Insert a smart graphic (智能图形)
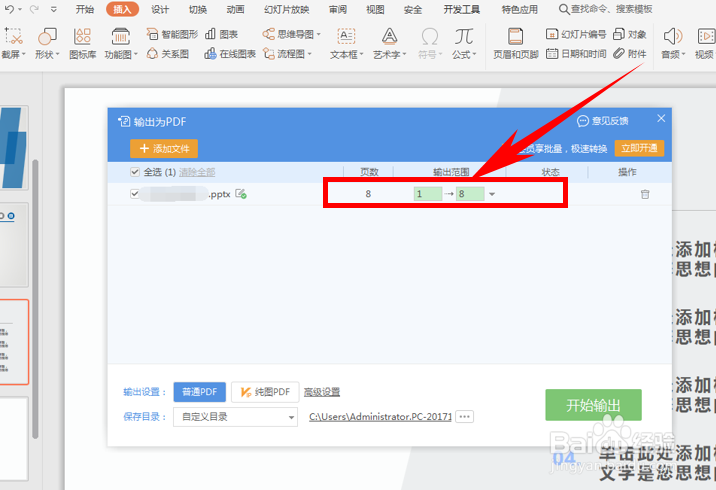Screen dimensions: 716x490 coord(172,34)
